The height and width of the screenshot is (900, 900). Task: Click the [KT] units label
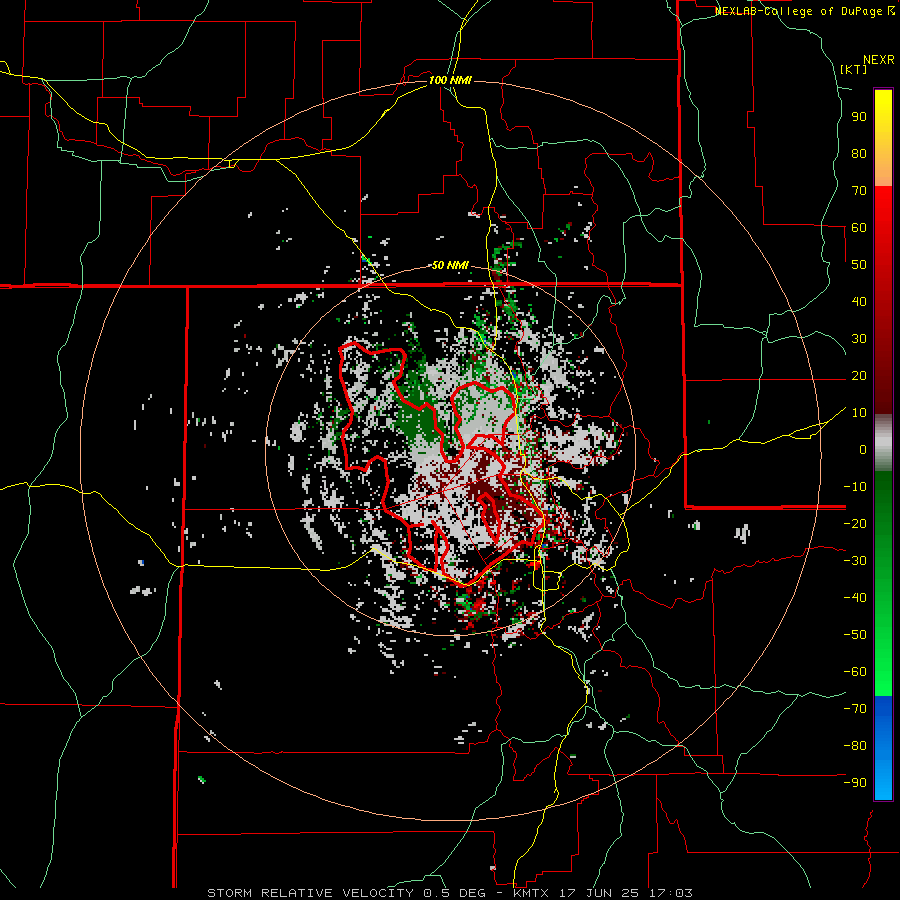854,69
